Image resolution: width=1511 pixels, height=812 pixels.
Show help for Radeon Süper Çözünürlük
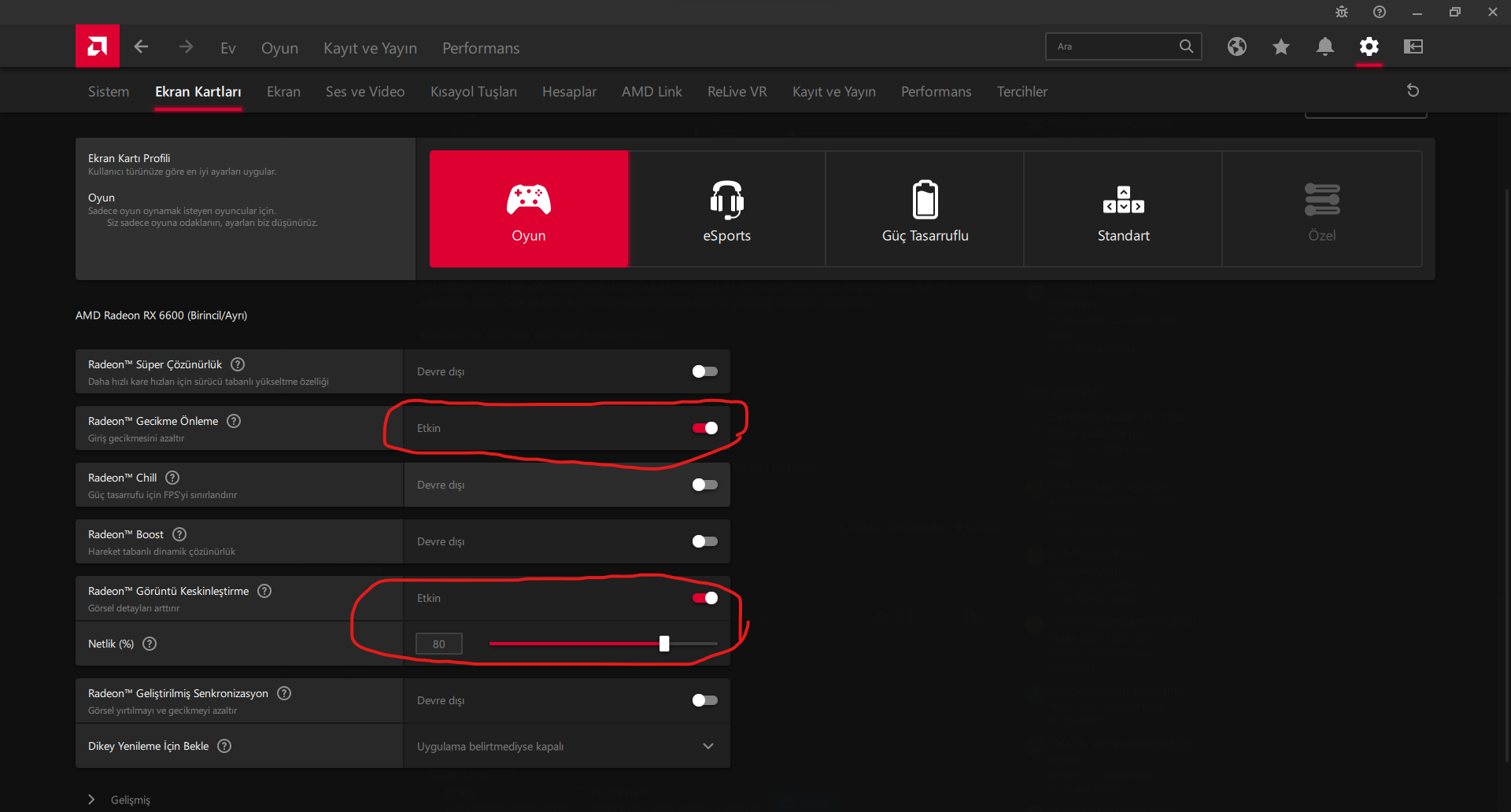tap(238, 364)
